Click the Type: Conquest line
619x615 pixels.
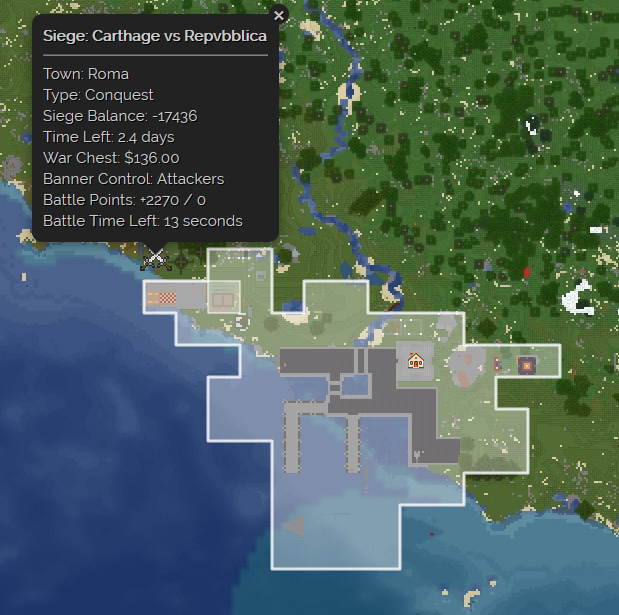(98, 95)
